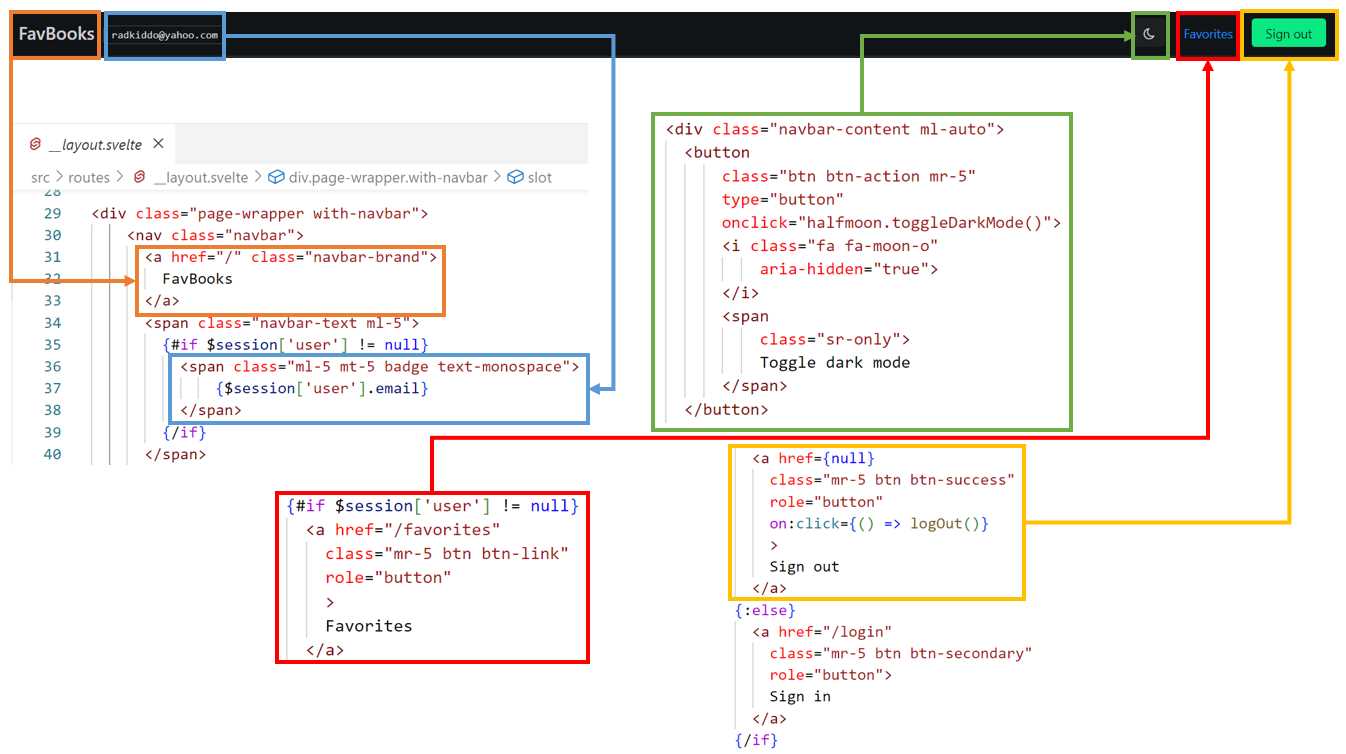Click the Svelte icon in the breadcrumb bar
Viewport: 1346px width, 754px height.
(138, 177)
